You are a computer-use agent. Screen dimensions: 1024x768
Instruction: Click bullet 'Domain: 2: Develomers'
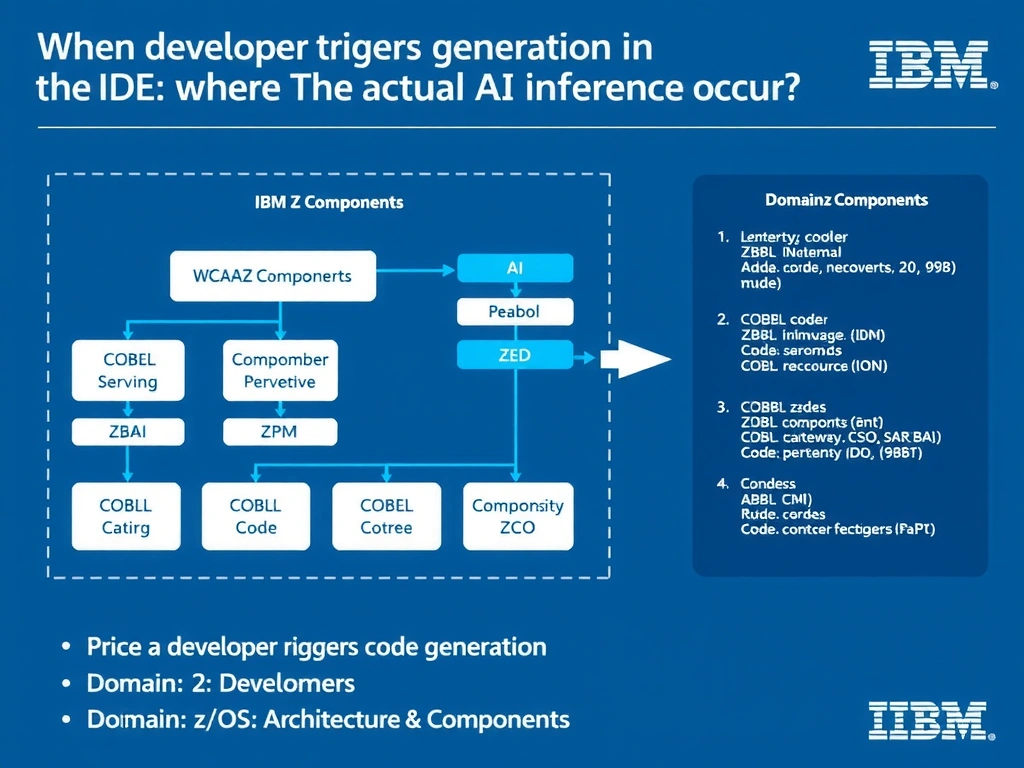click(221, 683)
